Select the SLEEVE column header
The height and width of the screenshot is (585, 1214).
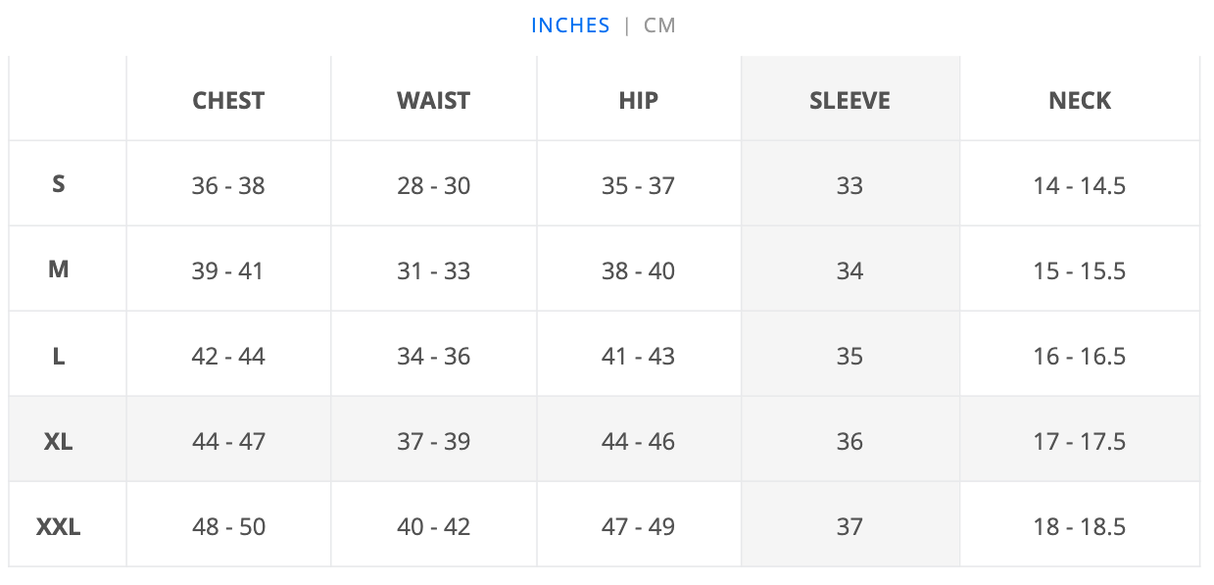(849, 100)
